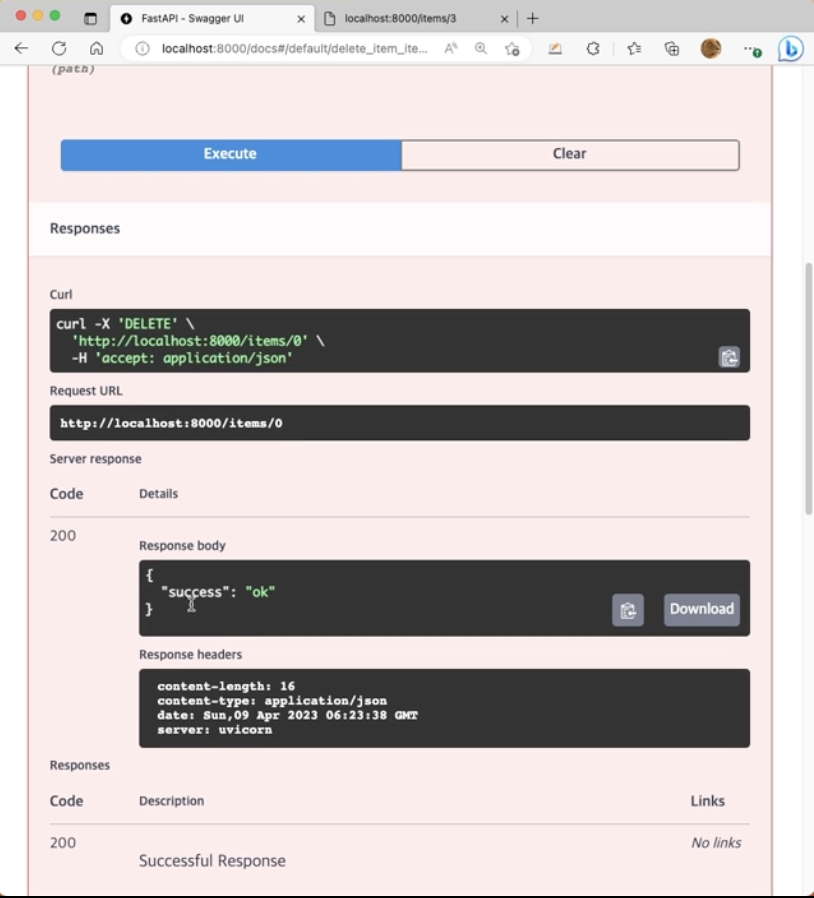814x898 pixels.
Task: Open the browser settings and more menu
Action: pyautogui.click(x=752, y=50)
